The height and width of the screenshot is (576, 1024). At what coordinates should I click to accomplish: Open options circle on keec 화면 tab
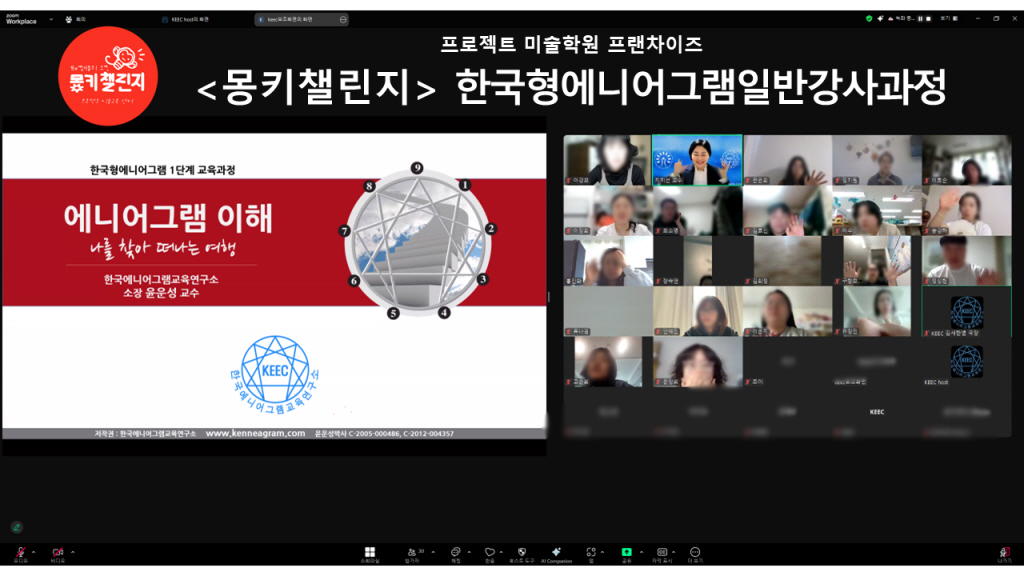point(343,20)
